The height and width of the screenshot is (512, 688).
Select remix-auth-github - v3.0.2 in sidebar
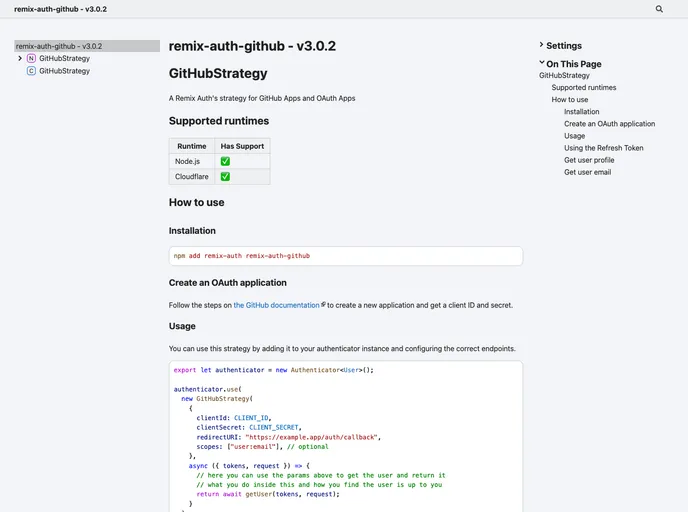[87, 46]
